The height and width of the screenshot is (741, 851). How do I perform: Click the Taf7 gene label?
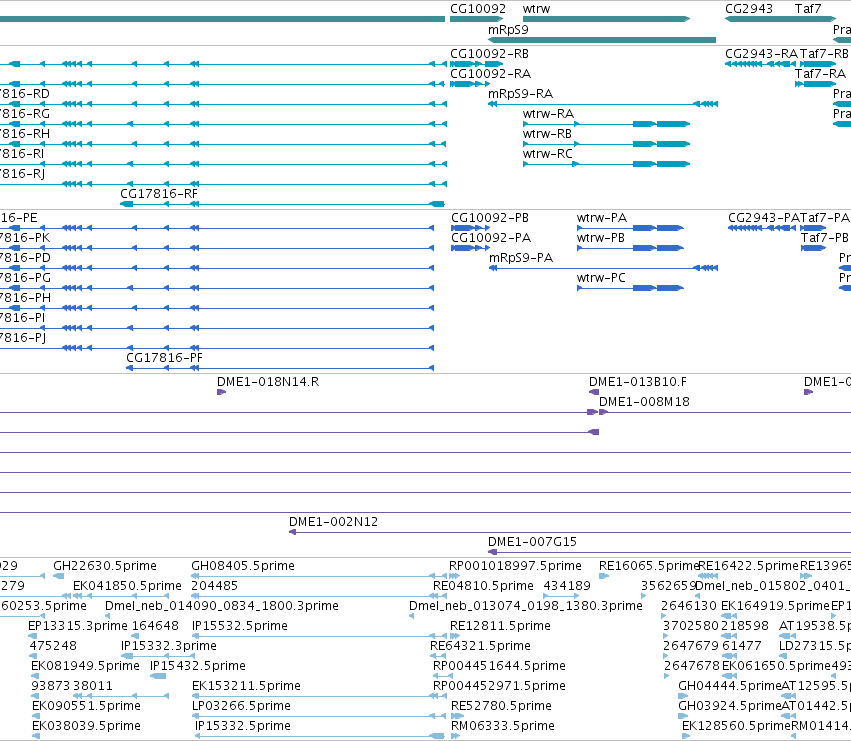[808, 9]
